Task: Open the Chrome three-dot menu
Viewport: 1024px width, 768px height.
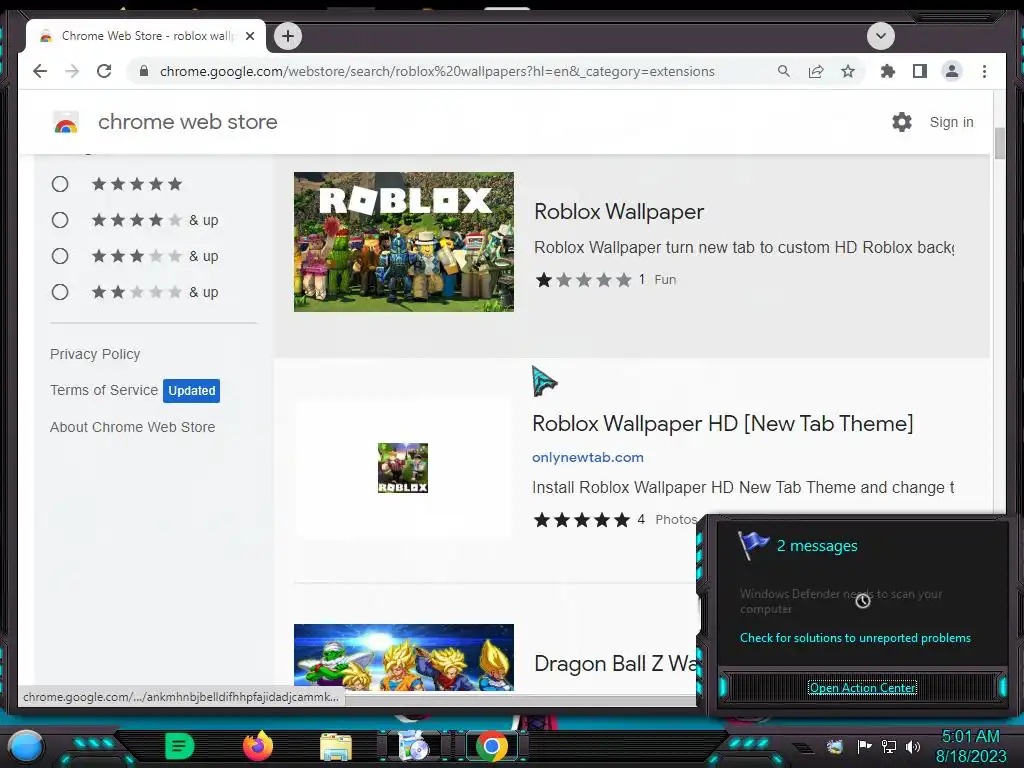Action: click(984, 71)
